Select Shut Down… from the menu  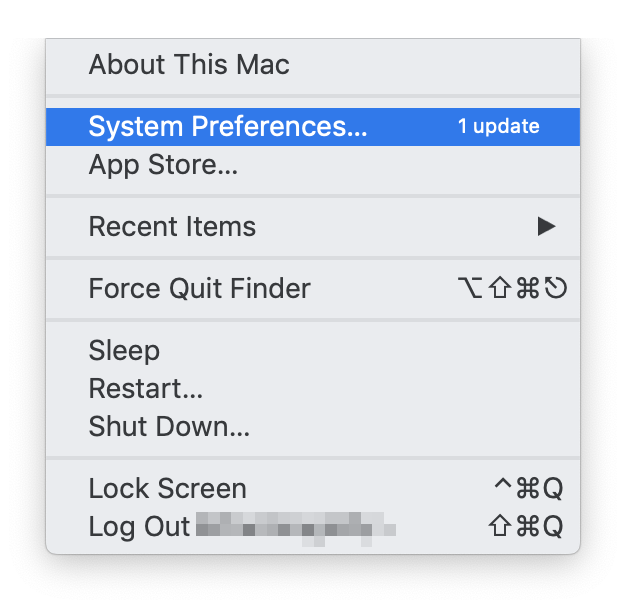point(169,427)
